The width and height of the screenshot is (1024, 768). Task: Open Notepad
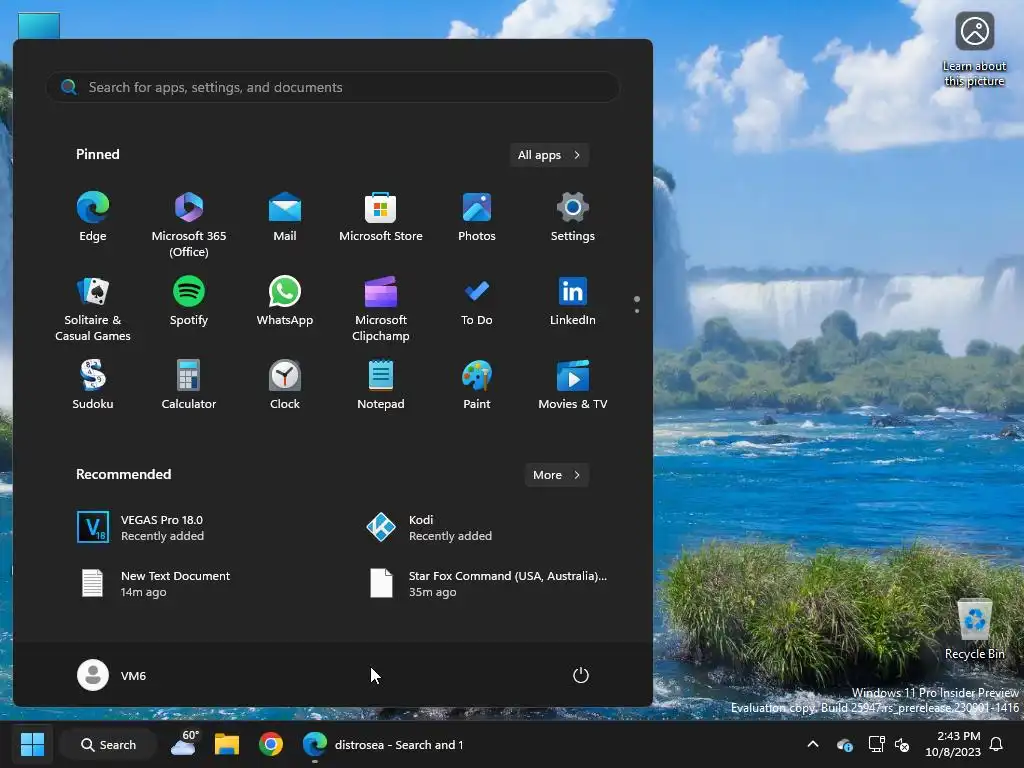[381, 385]
